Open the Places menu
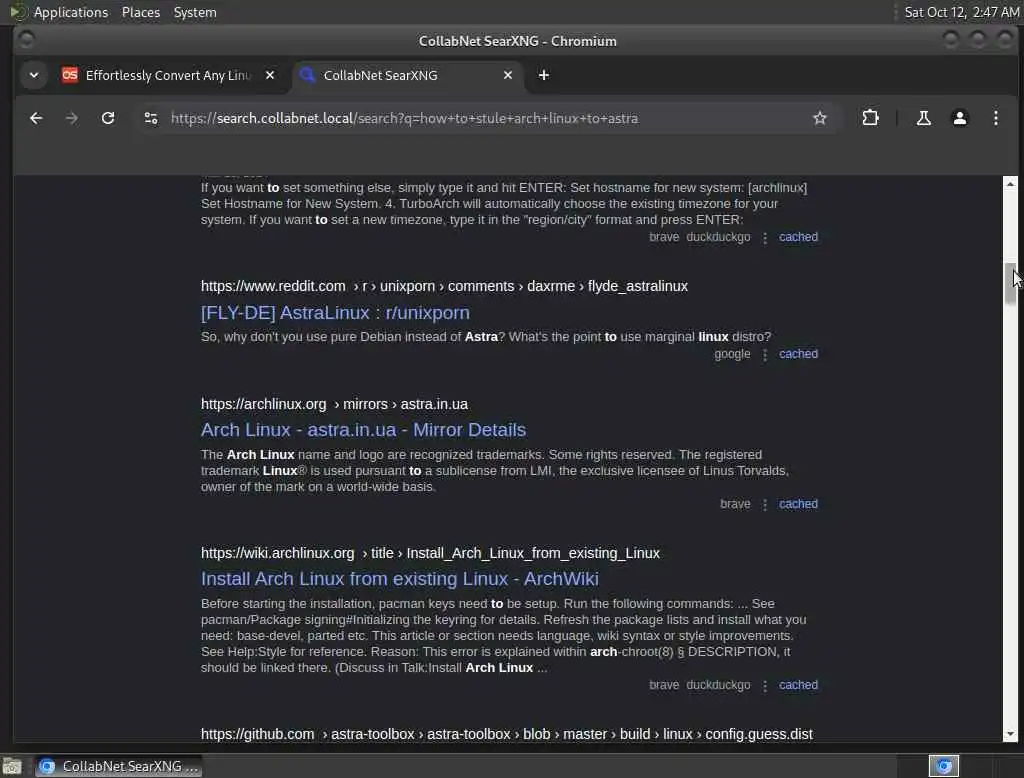 [x=141, y=12]
